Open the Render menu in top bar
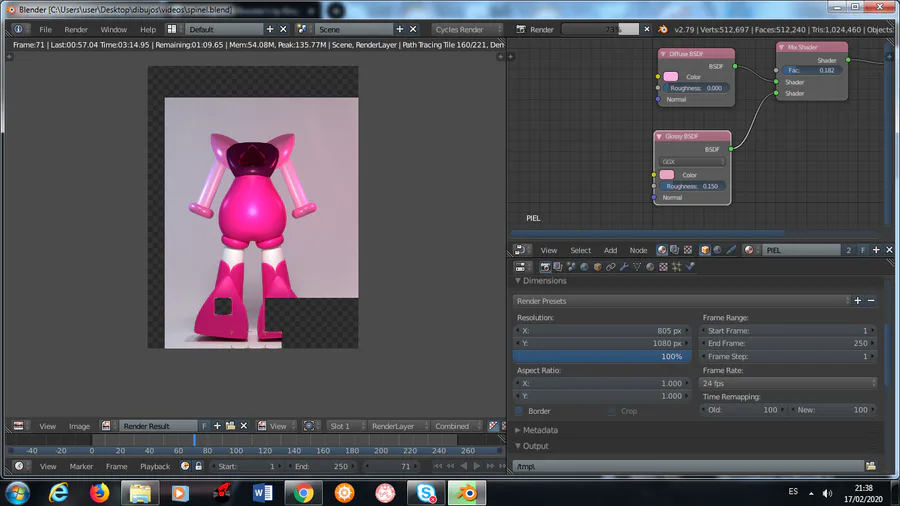The image size is (900, 506). pos(76,29)
